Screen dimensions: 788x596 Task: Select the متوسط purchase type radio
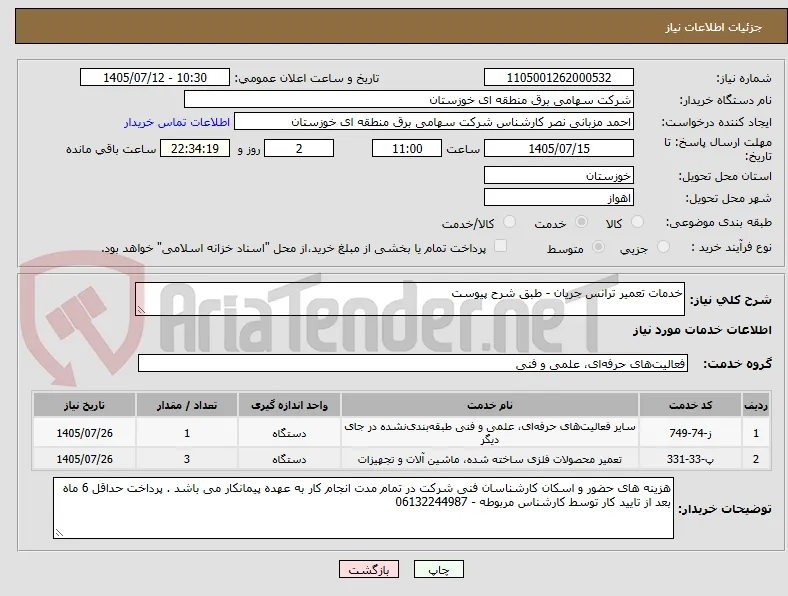coord(599,247)
